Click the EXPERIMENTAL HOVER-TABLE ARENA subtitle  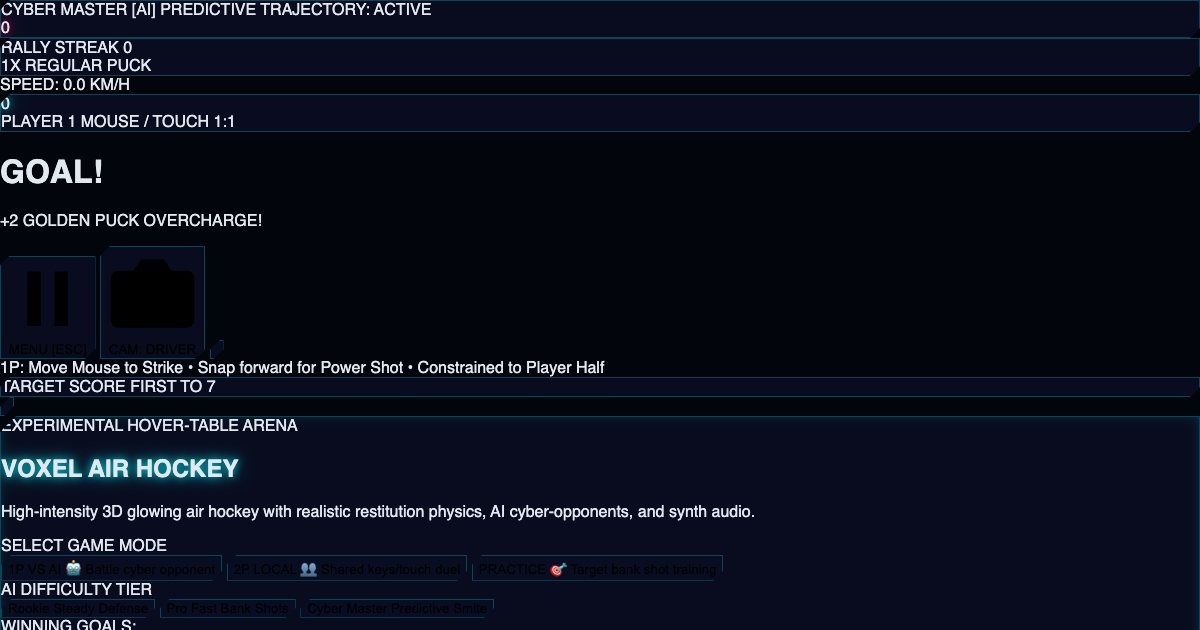click(x=149, y=425)
